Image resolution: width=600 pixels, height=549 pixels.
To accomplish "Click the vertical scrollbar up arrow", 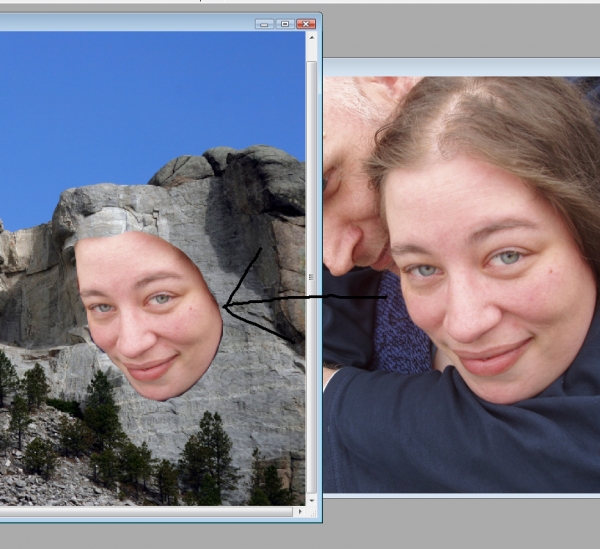I will (x=311, y=37).
